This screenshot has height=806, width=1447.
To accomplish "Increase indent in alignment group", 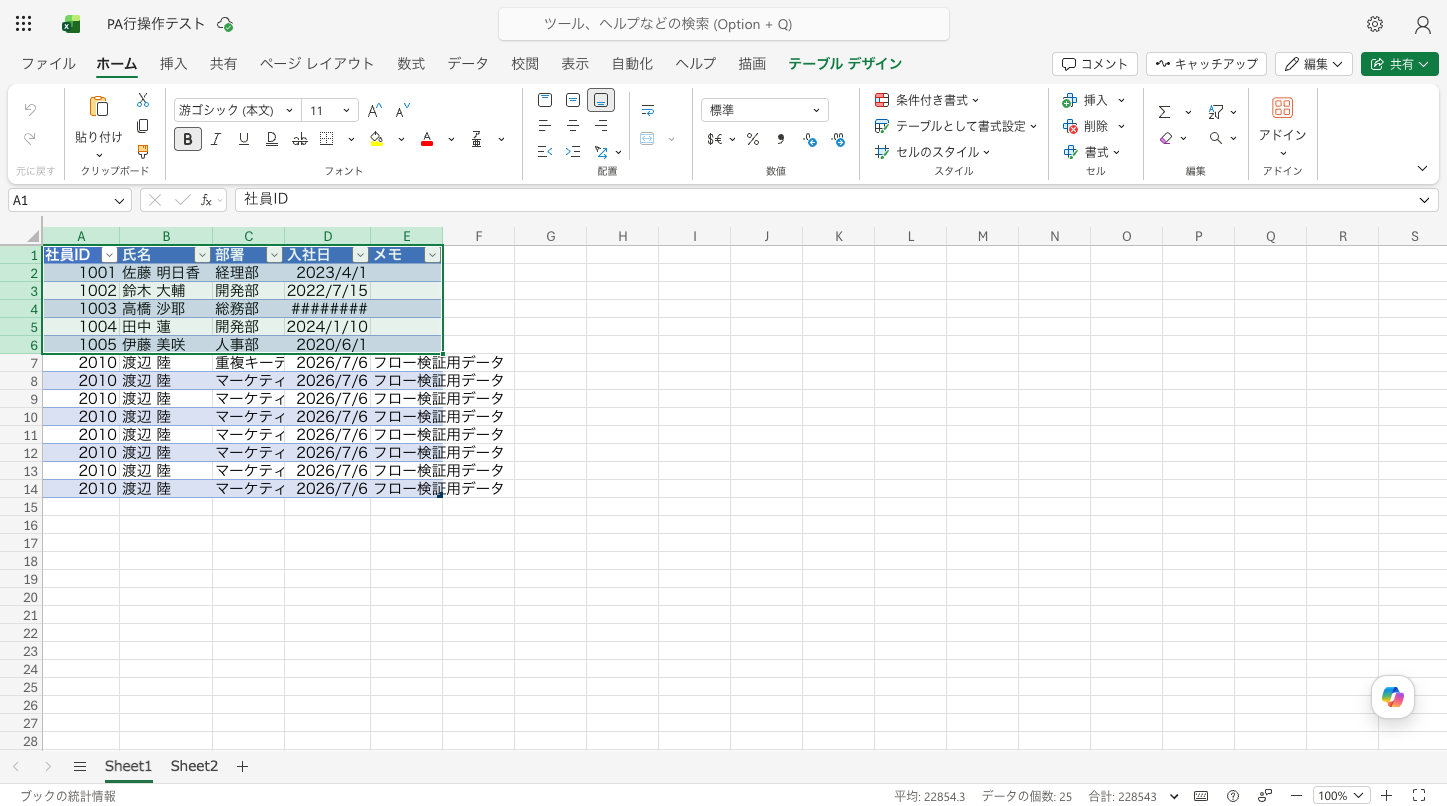I will (573, 152).
